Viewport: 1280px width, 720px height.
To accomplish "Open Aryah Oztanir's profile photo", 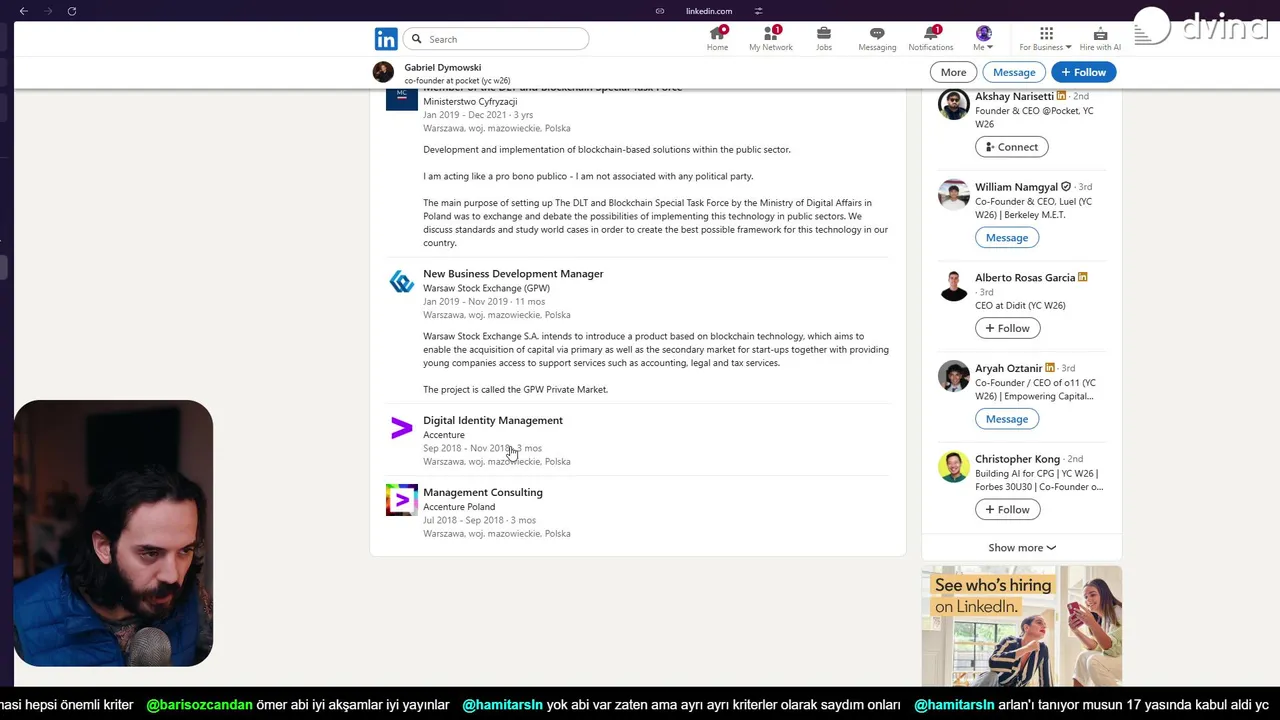I will (954, 376).
